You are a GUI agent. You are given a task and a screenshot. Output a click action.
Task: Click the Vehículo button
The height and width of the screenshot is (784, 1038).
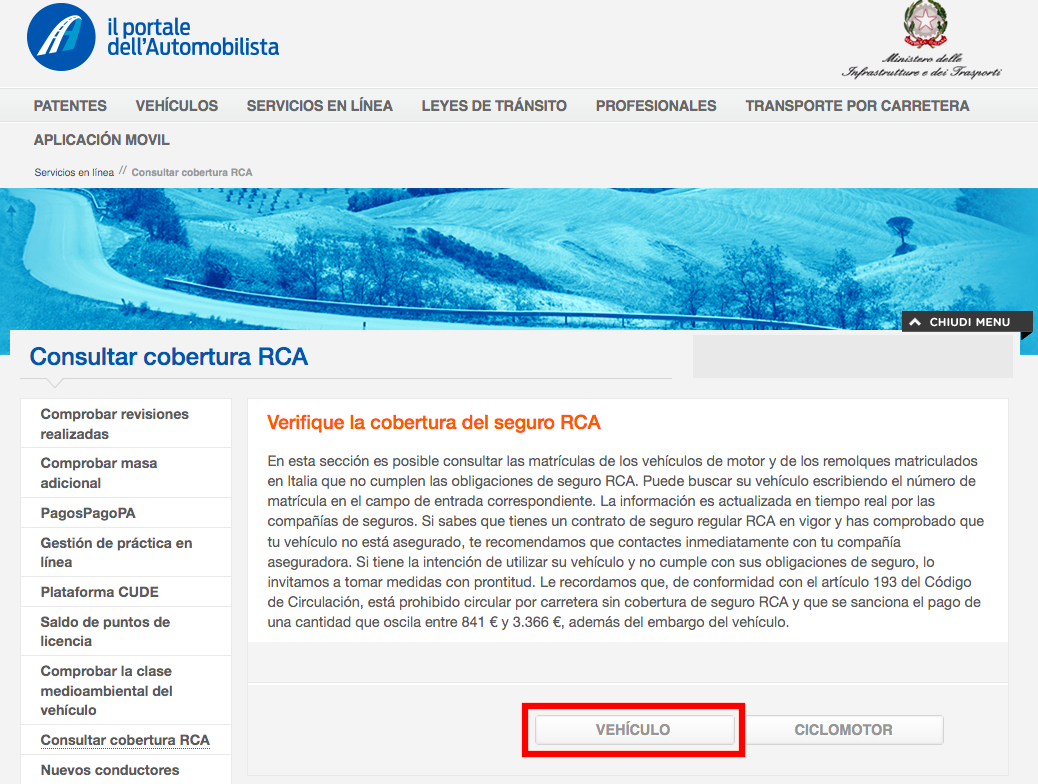[634, 730]
